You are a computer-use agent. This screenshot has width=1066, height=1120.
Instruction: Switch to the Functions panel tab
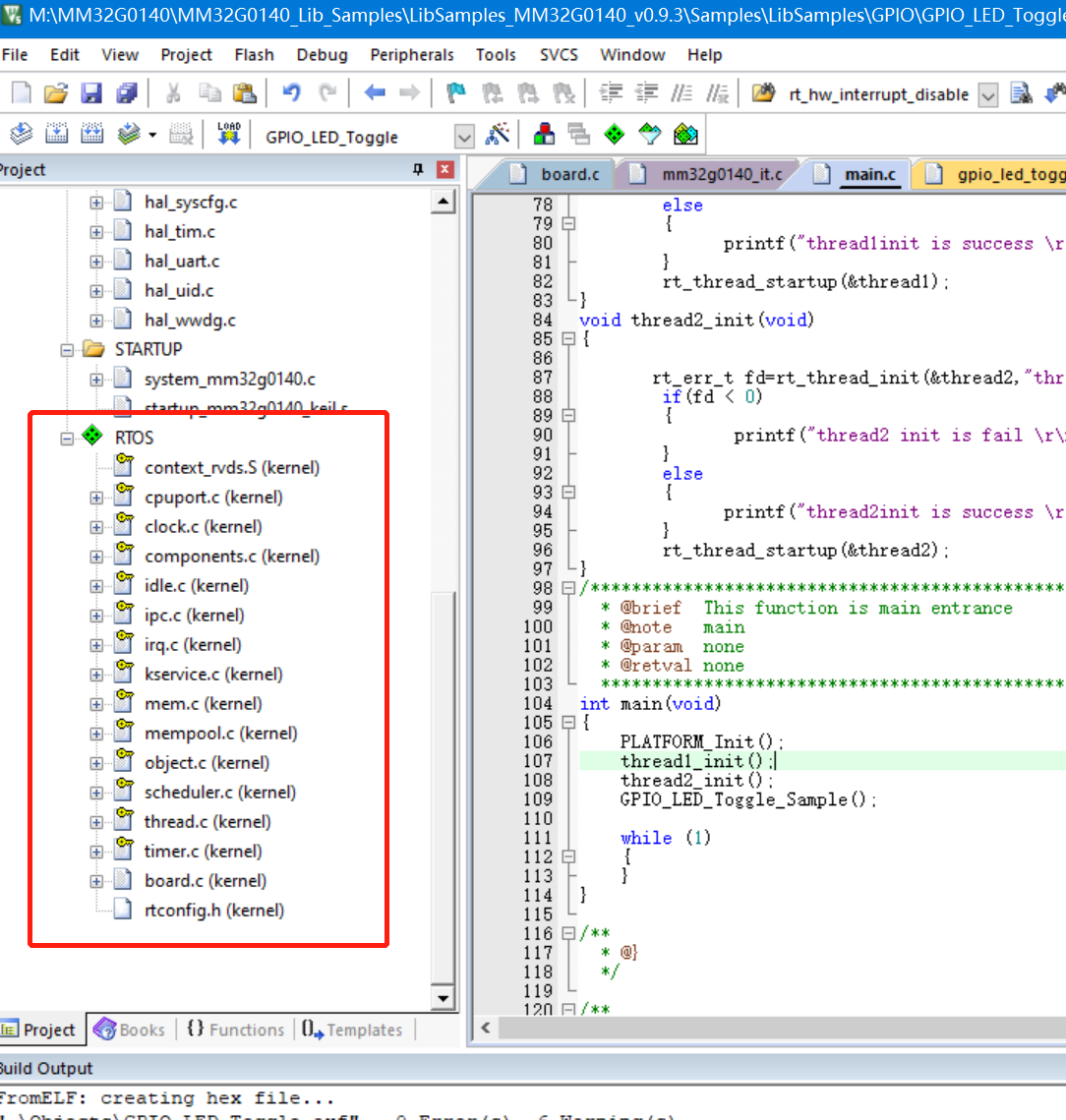point(235,1030)
